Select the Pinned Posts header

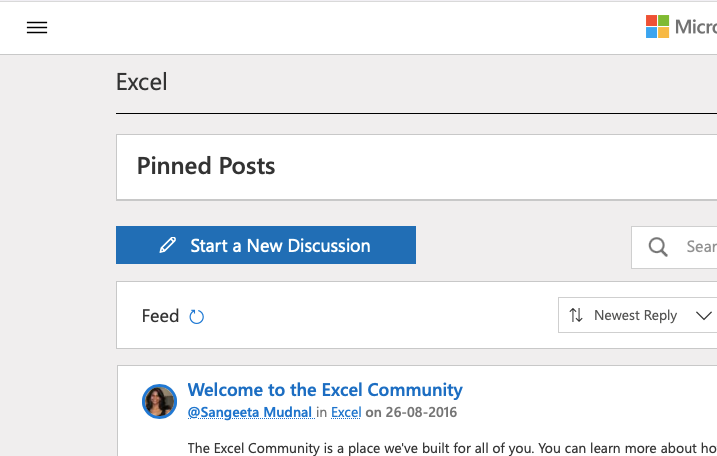[x=206, y=166]
